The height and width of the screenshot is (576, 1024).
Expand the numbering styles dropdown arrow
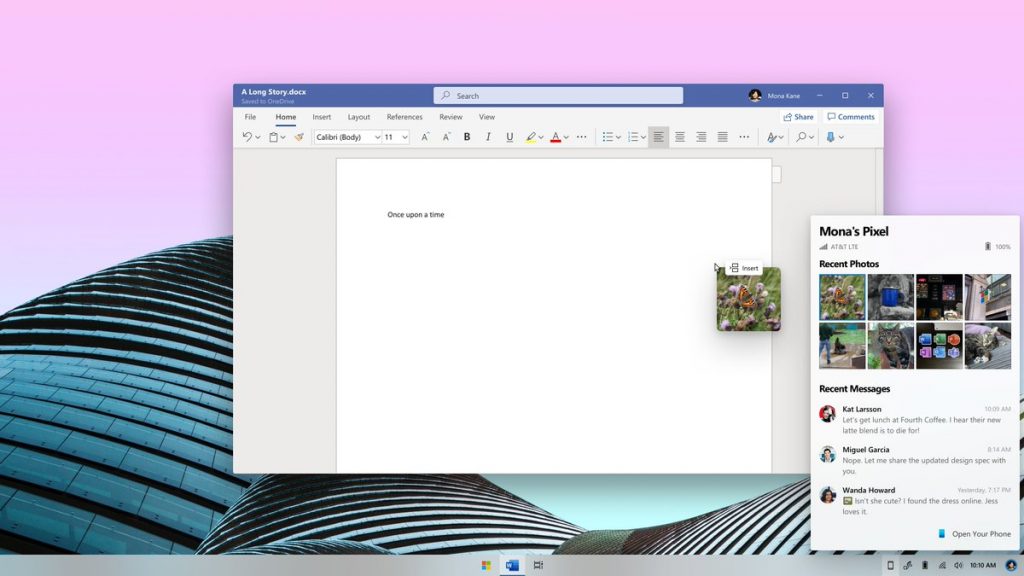(643, 137)
